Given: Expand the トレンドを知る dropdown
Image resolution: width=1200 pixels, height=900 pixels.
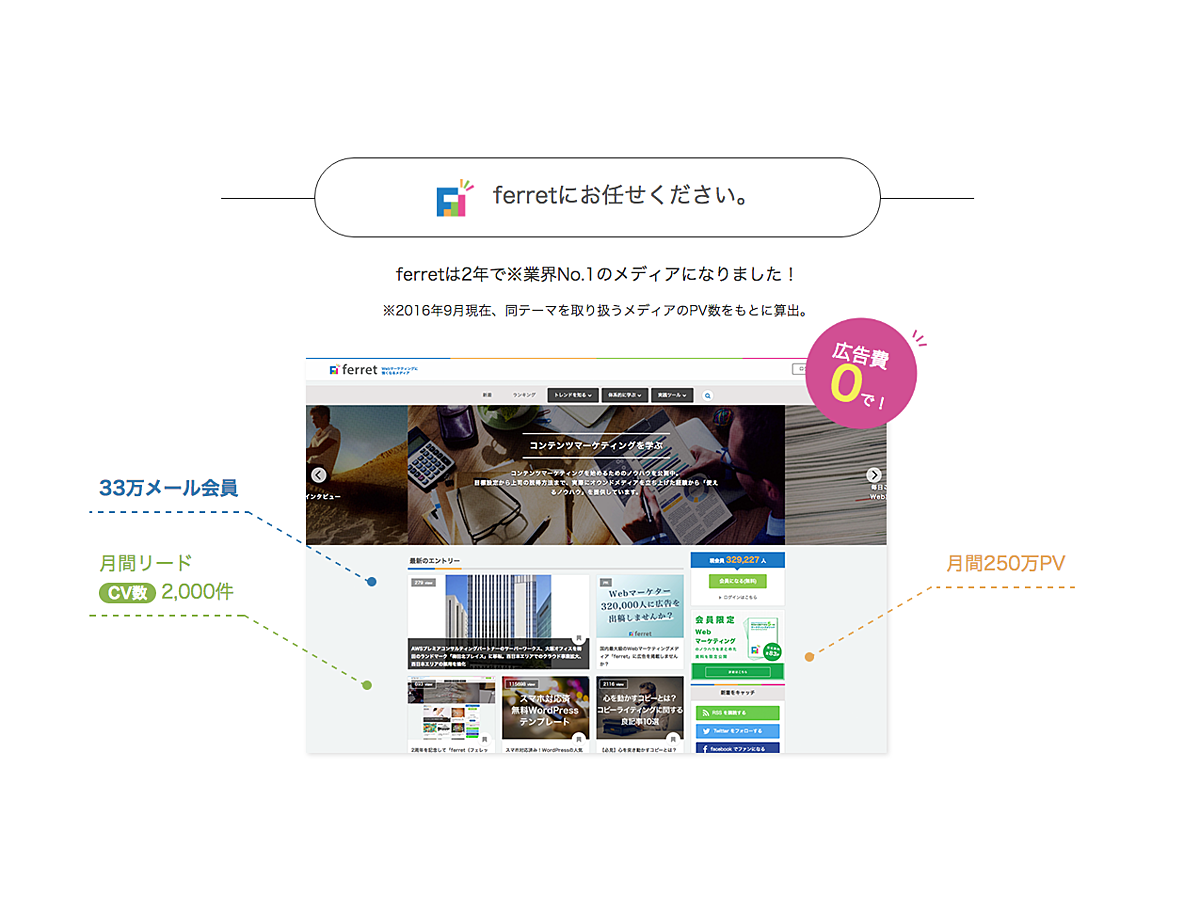Looking at the screenshot, I should click(573, 395).
